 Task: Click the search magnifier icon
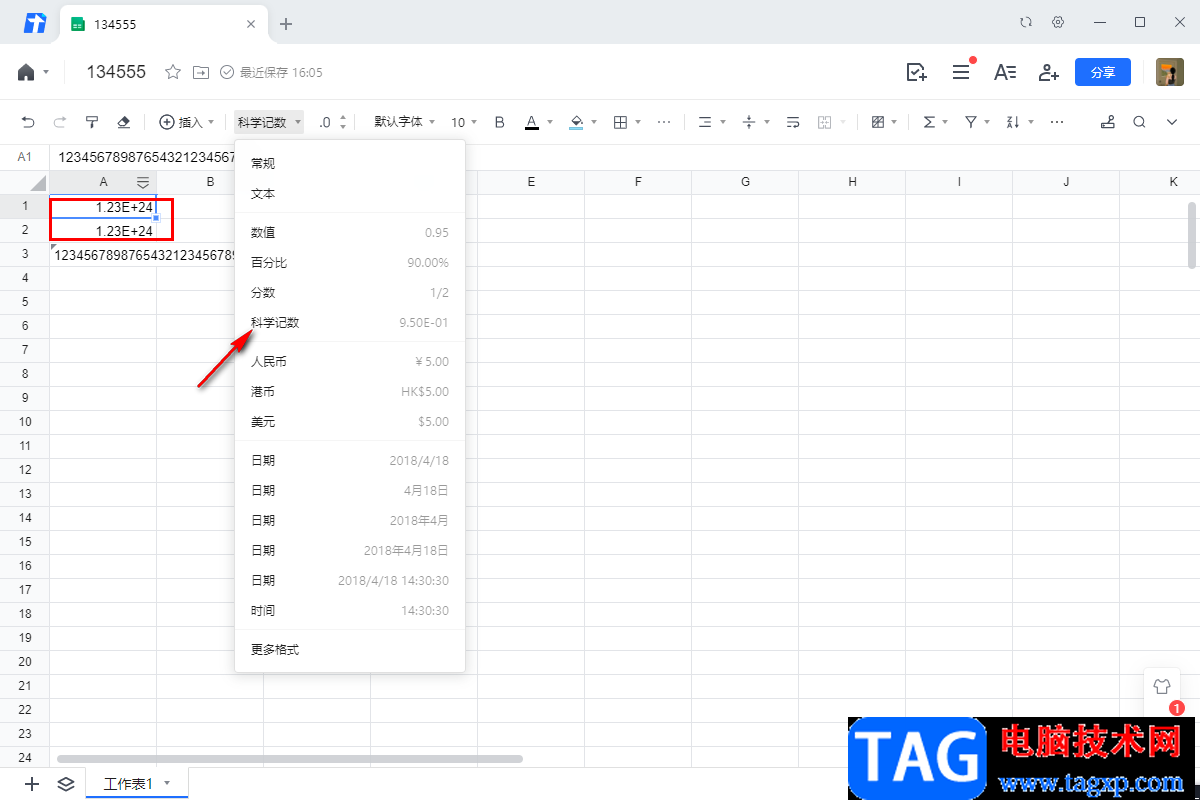[x=1139, y=122]
